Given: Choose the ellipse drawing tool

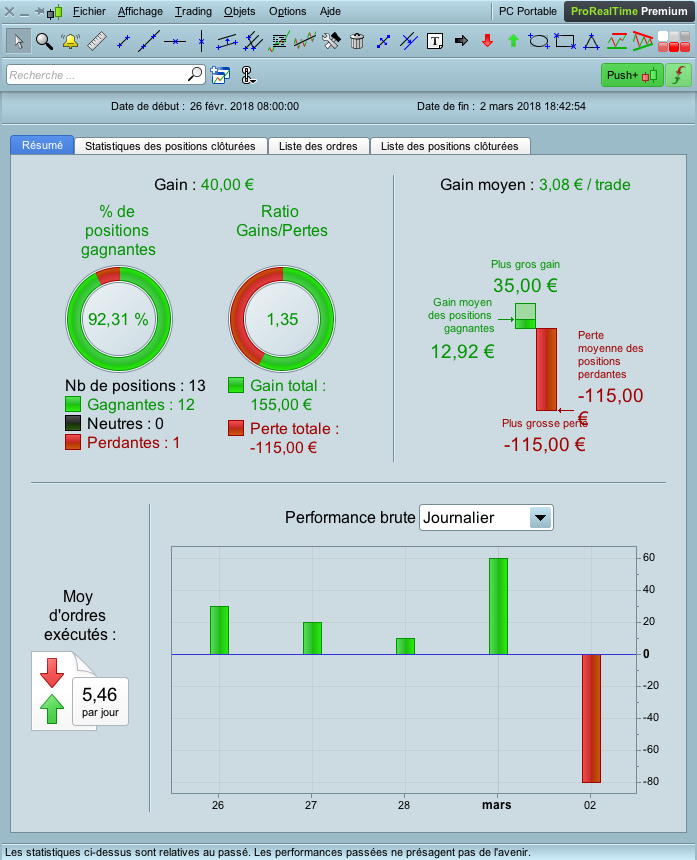Looking at the screenshot, I should tap(539, 41).
